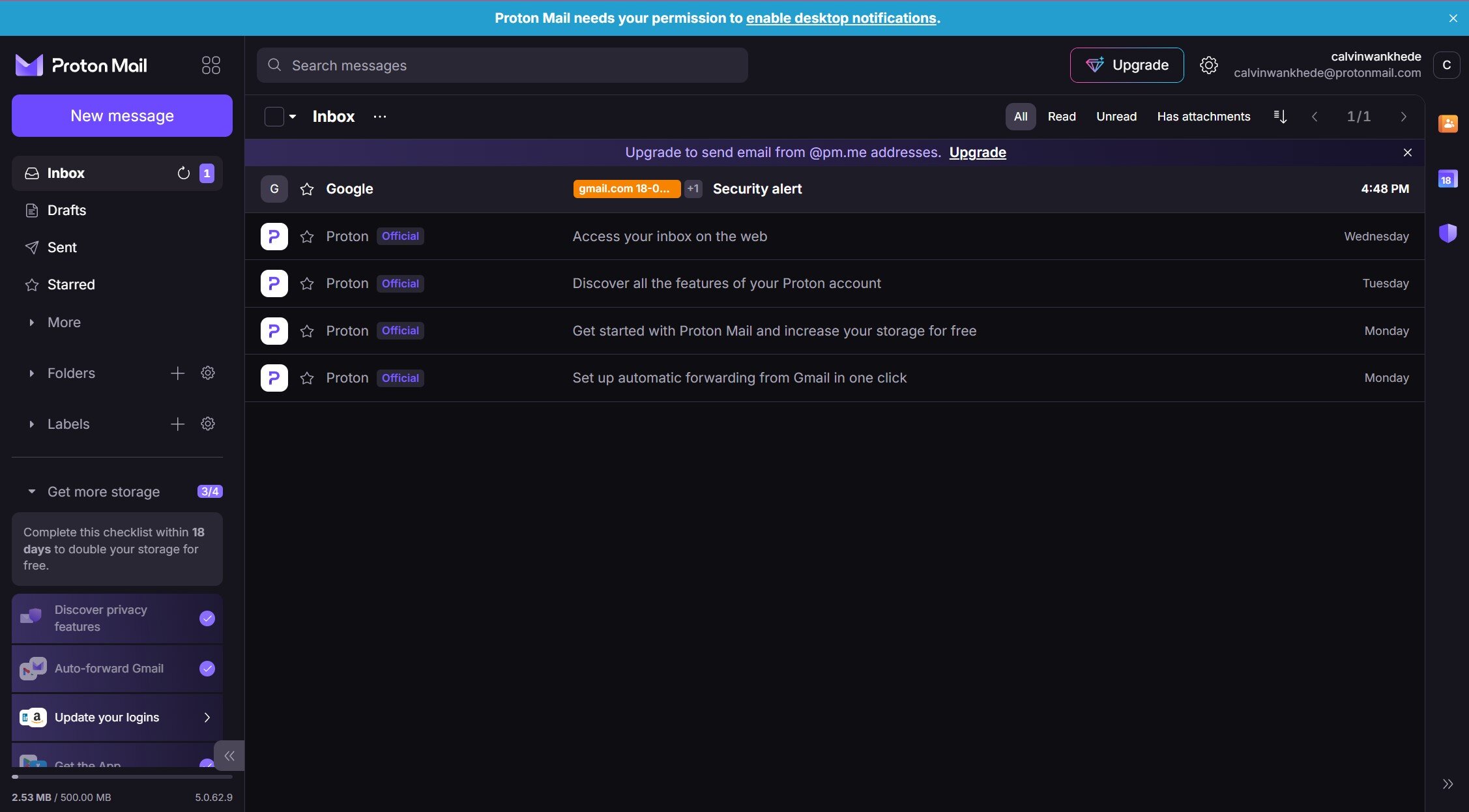Click the Search messages field

502,65
